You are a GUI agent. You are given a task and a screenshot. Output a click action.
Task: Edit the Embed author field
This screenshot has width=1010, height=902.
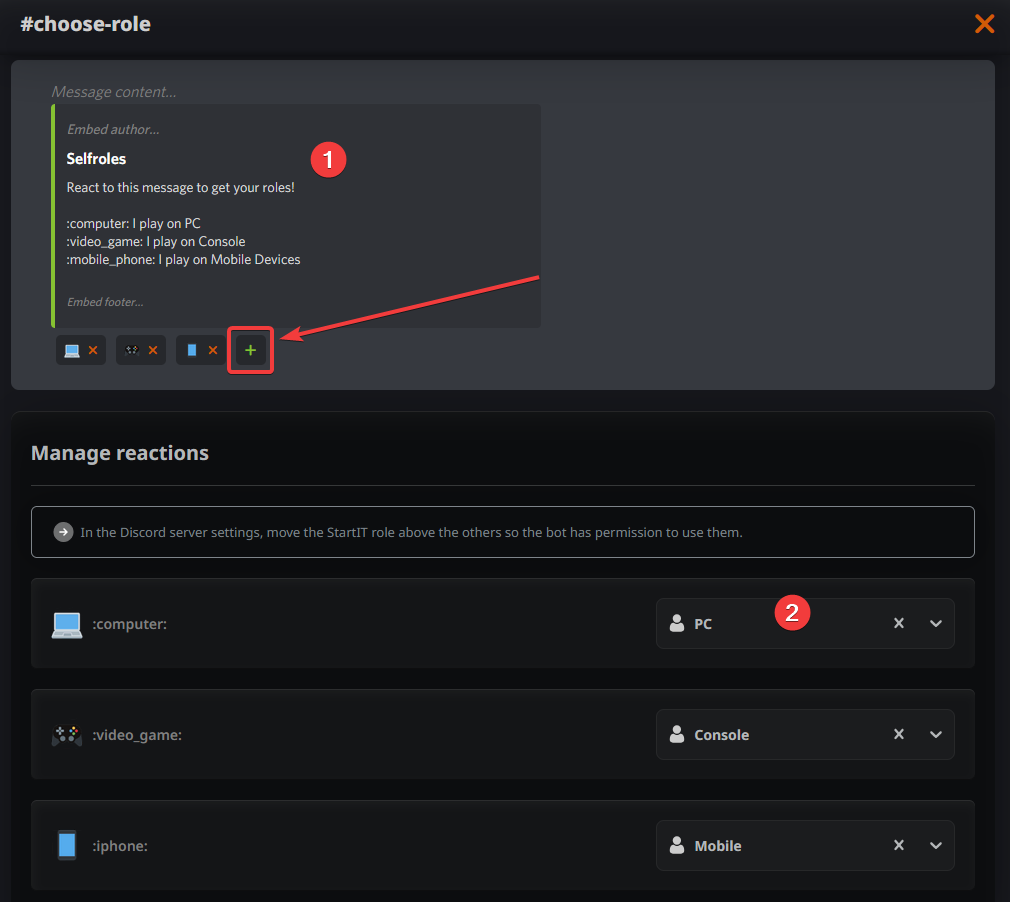pyautogui.click(x=113, y=129)
